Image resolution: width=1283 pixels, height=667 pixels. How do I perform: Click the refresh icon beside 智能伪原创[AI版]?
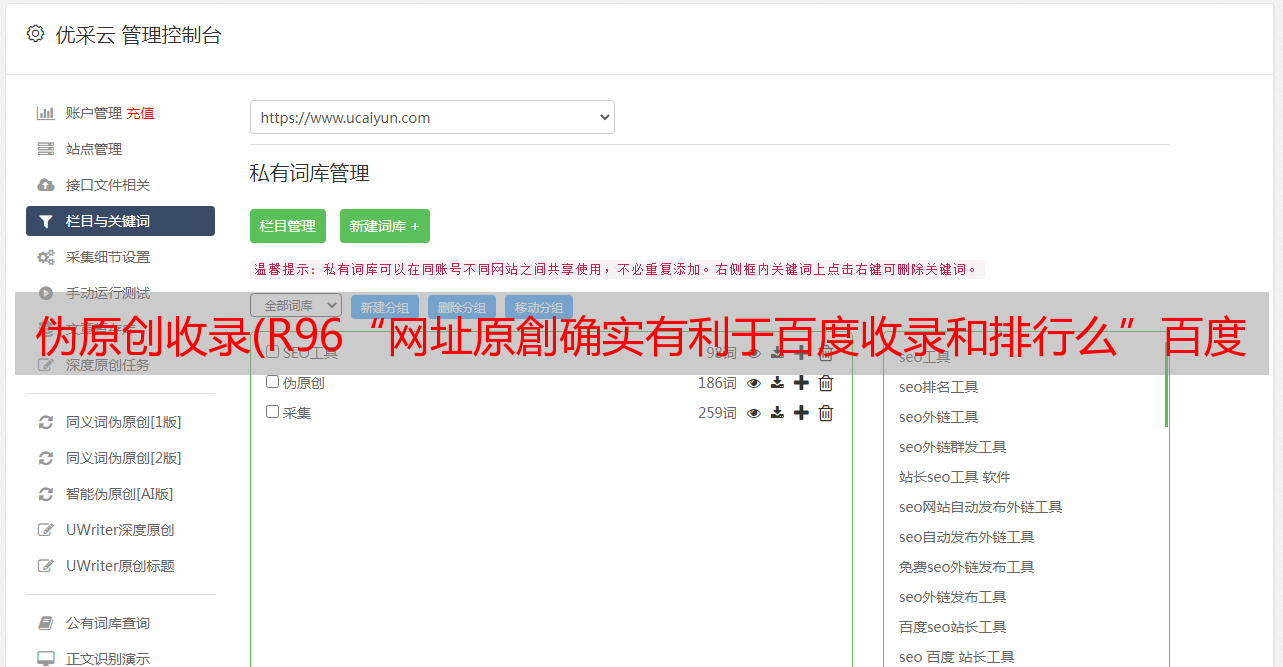[45, 494]
